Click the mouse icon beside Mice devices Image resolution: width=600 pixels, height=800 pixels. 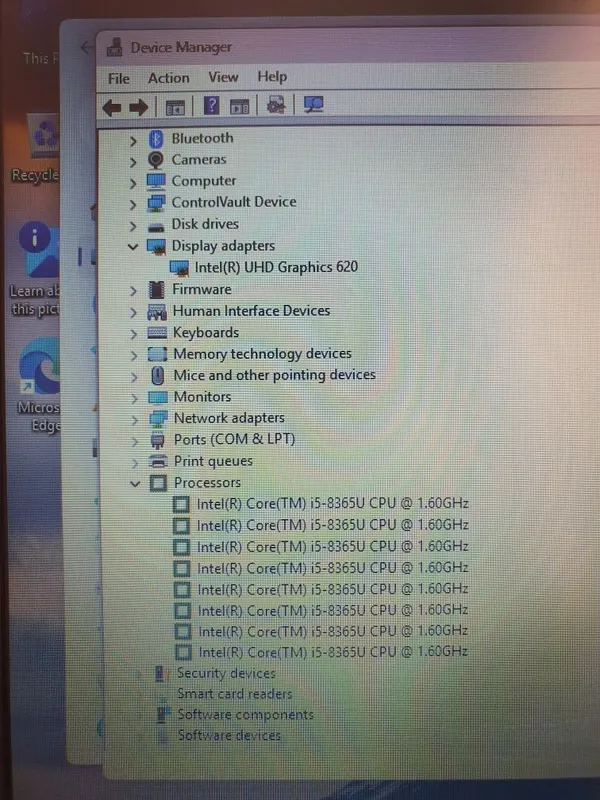pos(158,376)
